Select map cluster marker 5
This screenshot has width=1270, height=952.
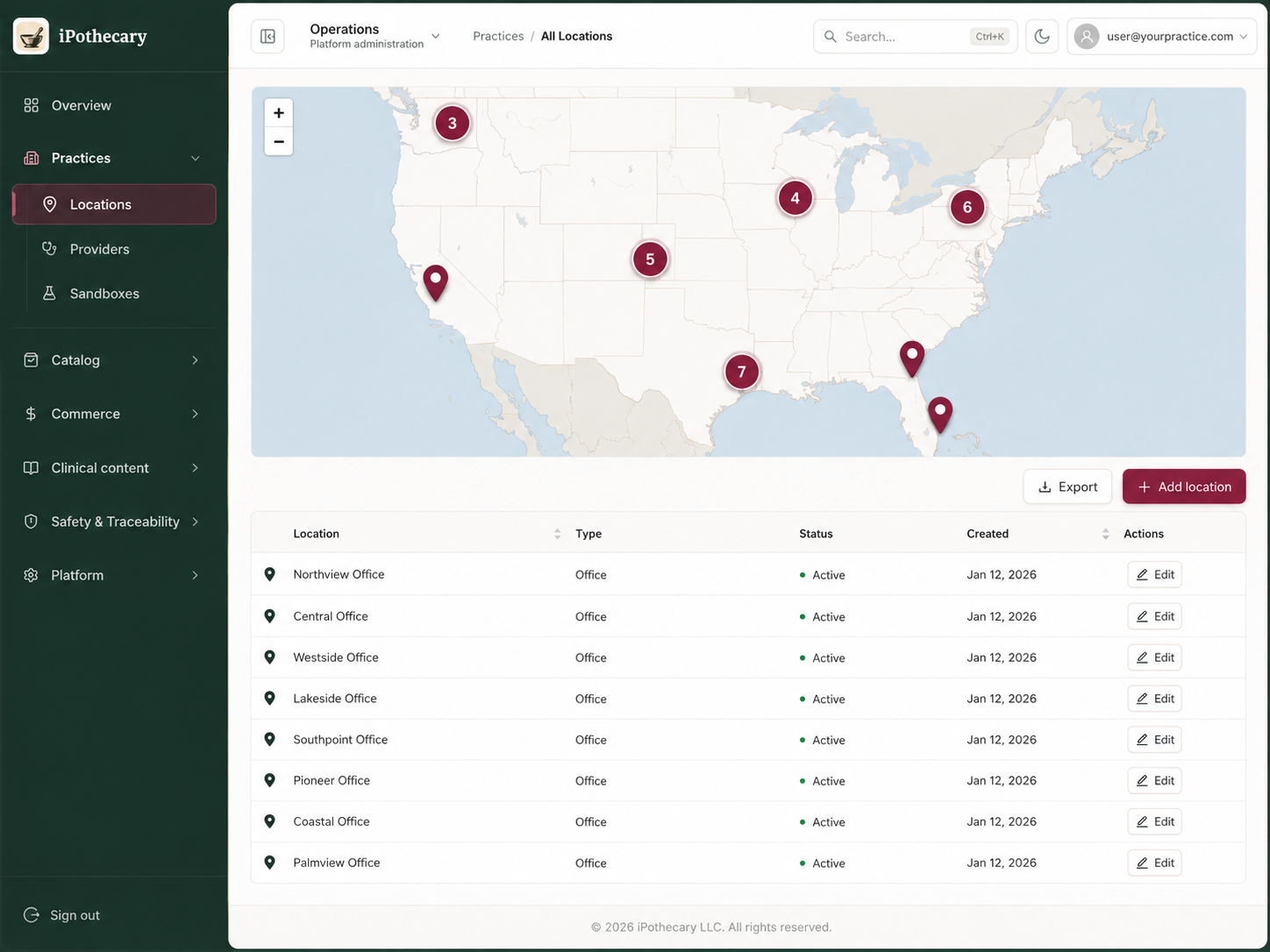click(x=650, y=259)
